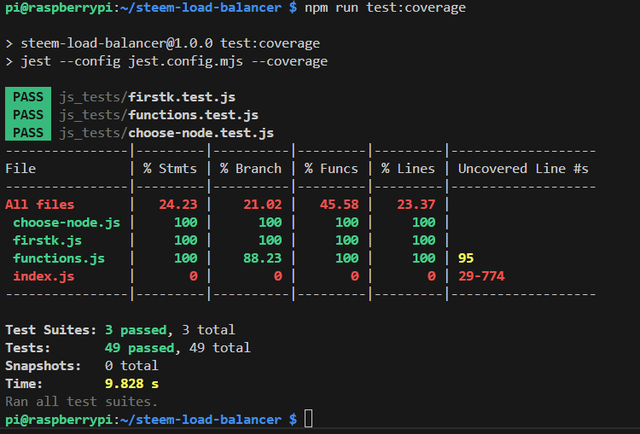Click the PASS badge beside choose-node.test.js

tap(28, 132)
